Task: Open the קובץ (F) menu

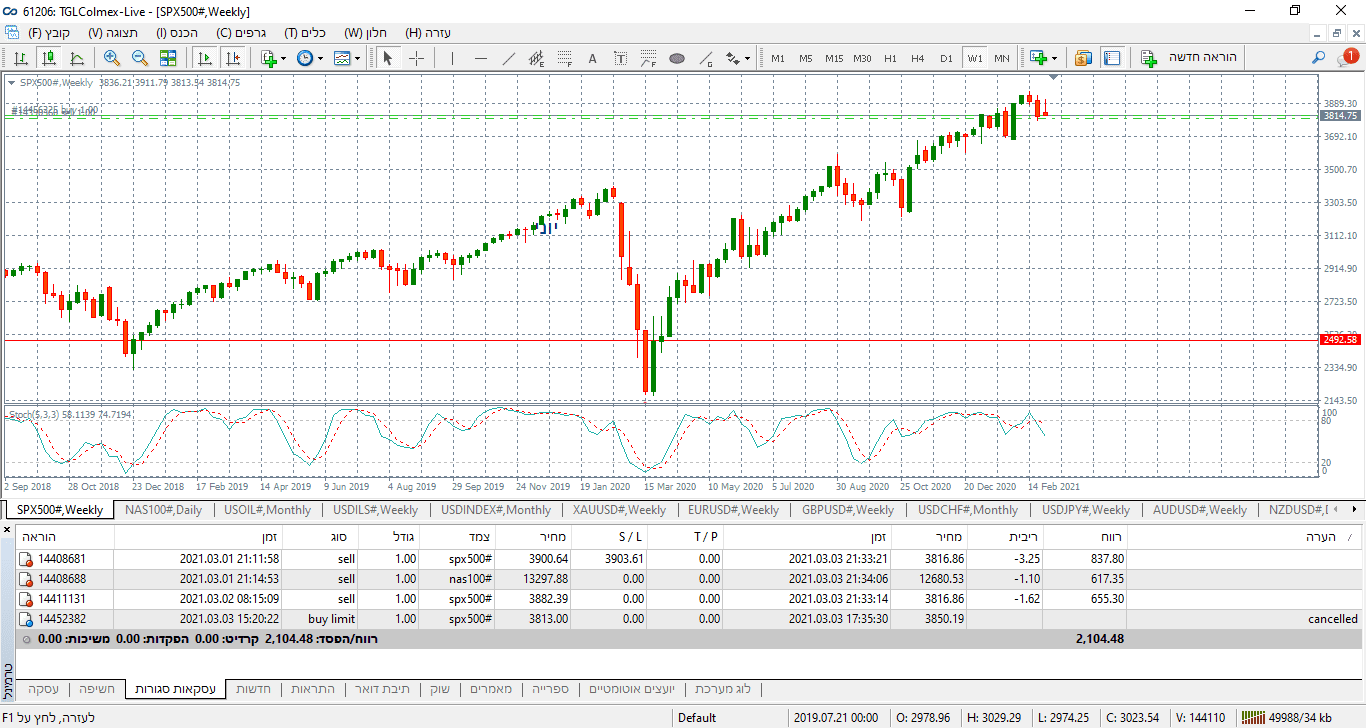Action: 48,33
